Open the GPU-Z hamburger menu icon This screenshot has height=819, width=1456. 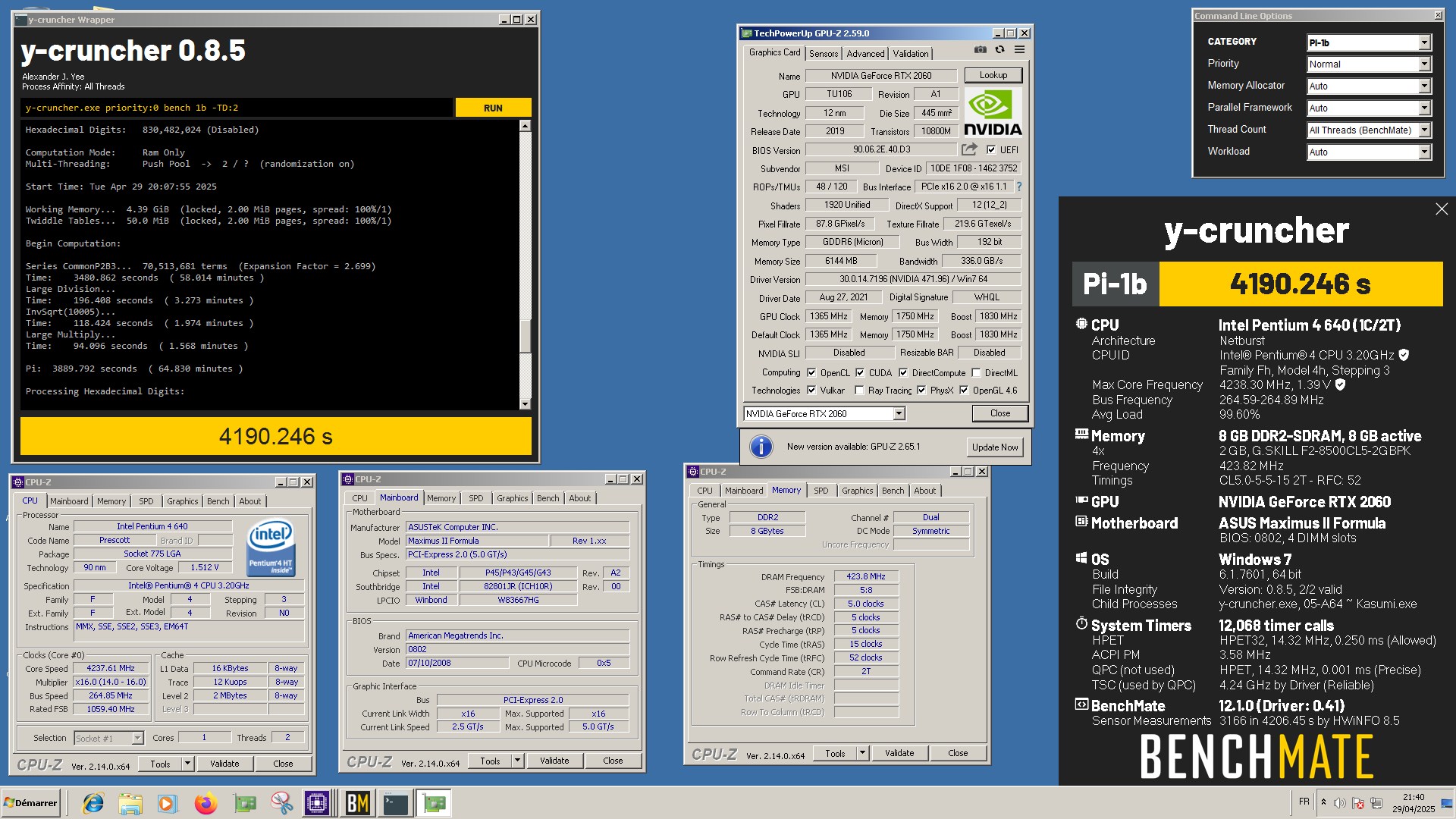click(x=1020, y=50)
